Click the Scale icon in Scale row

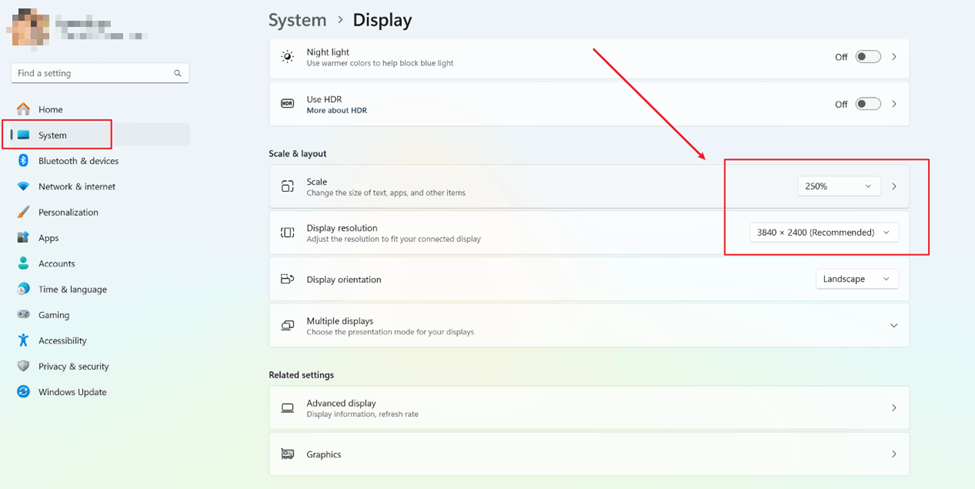pos(287,186)
